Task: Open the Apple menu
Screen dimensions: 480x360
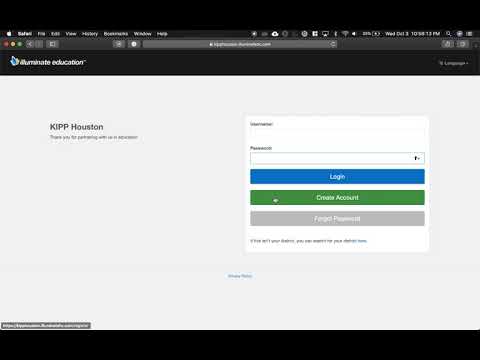Action: pyautogui.click(x=9, y=34)
